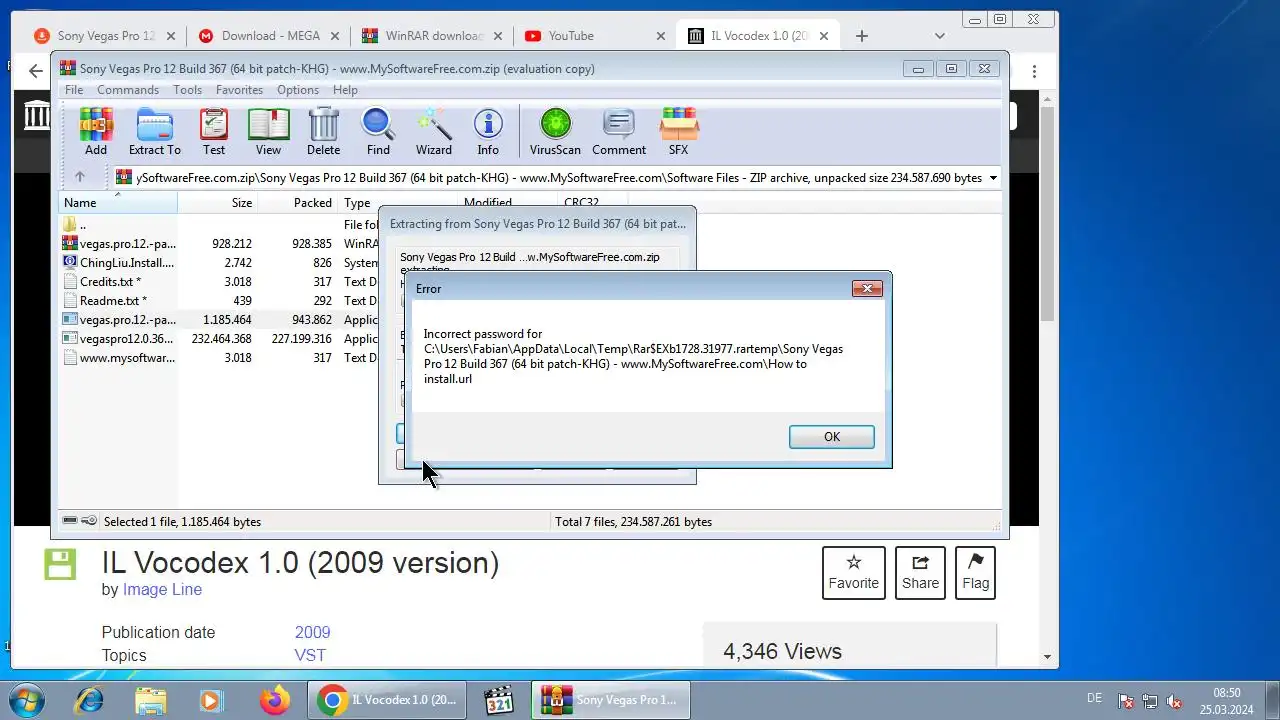This screenshot has width=1280, height=720.
Task: Click OK in the Error dialog
Action: click(x=831, y=437)
